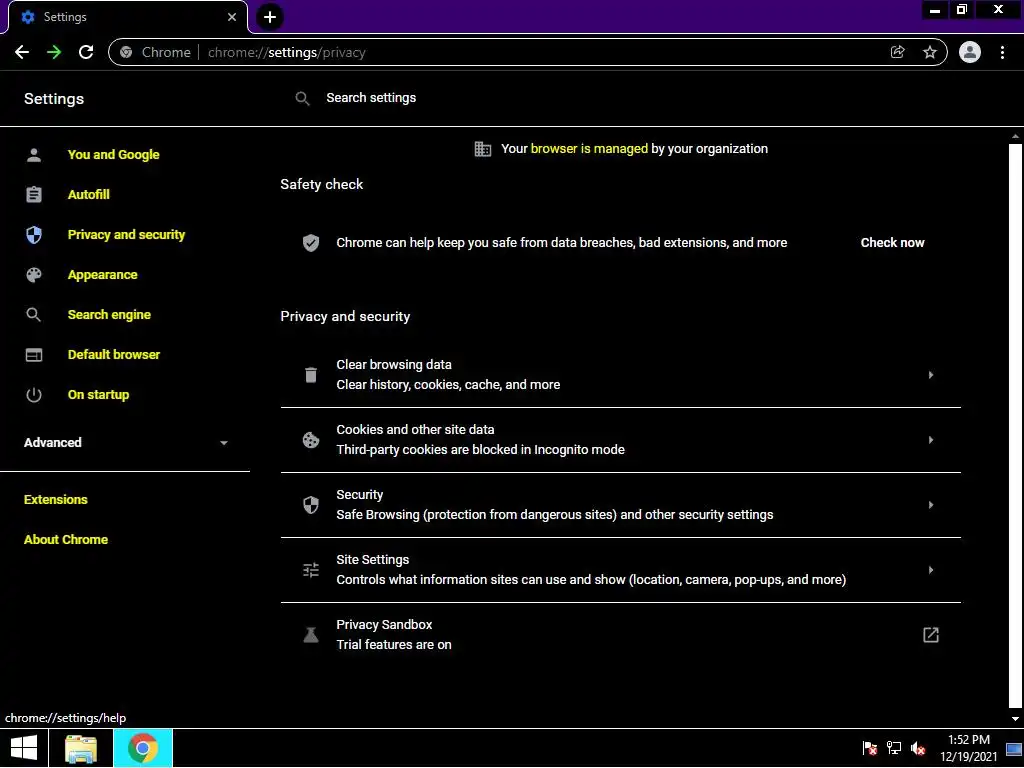
Task: Click the Security row shield icon
Action: pyautogui.click(x=311, y=505)
